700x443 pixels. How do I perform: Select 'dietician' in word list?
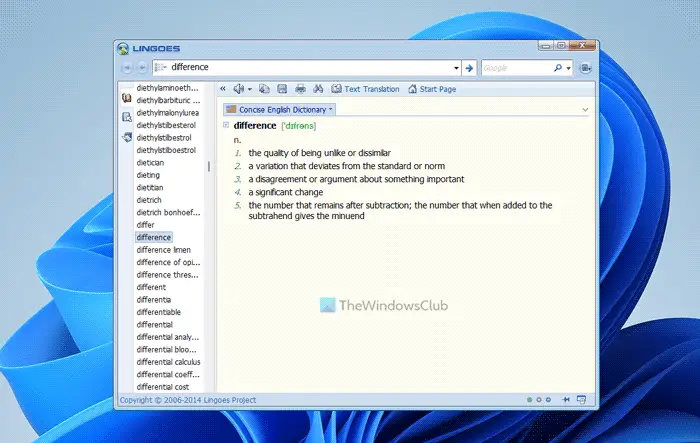pos(150,163)
